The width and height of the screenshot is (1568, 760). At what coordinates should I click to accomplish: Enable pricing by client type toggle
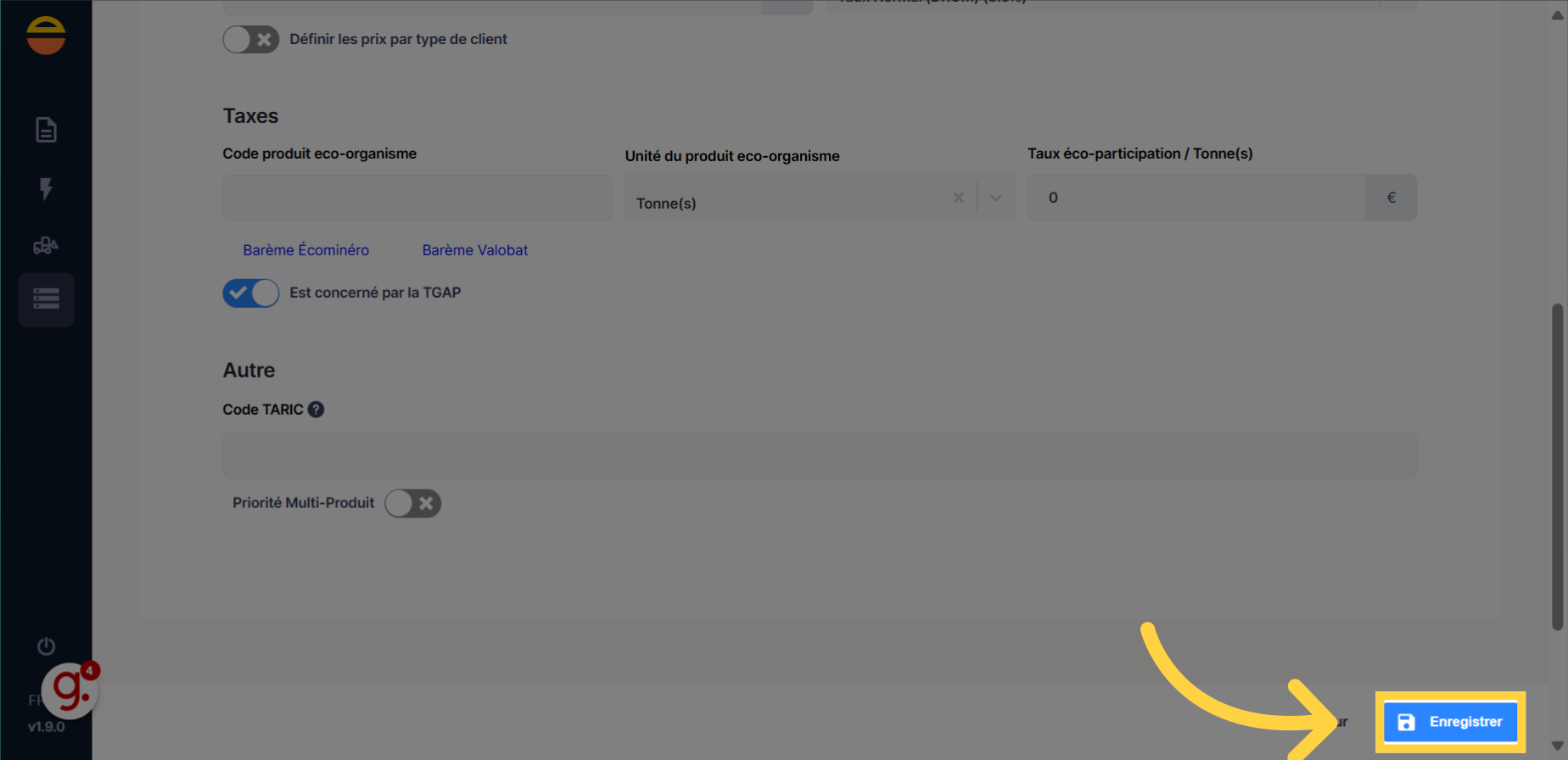[x=251, y=39]
